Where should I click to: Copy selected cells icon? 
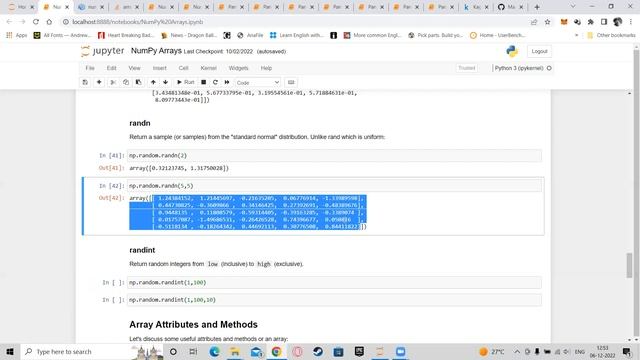pos(126,82)
